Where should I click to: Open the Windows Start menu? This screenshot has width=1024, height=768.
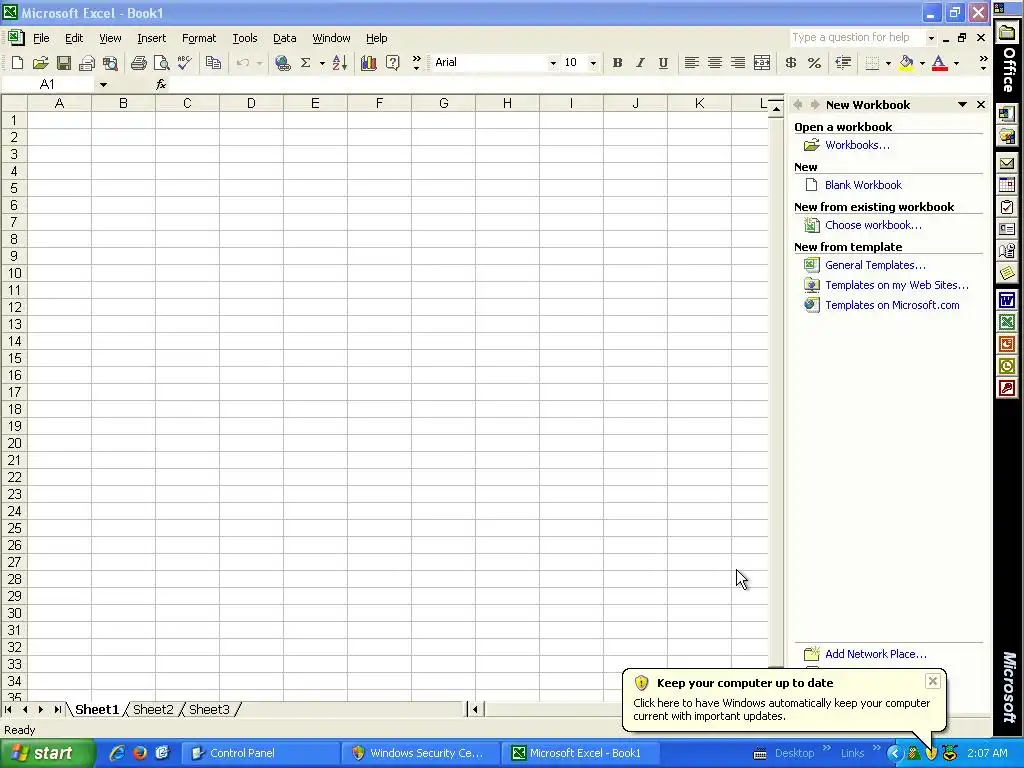[46, 753]
